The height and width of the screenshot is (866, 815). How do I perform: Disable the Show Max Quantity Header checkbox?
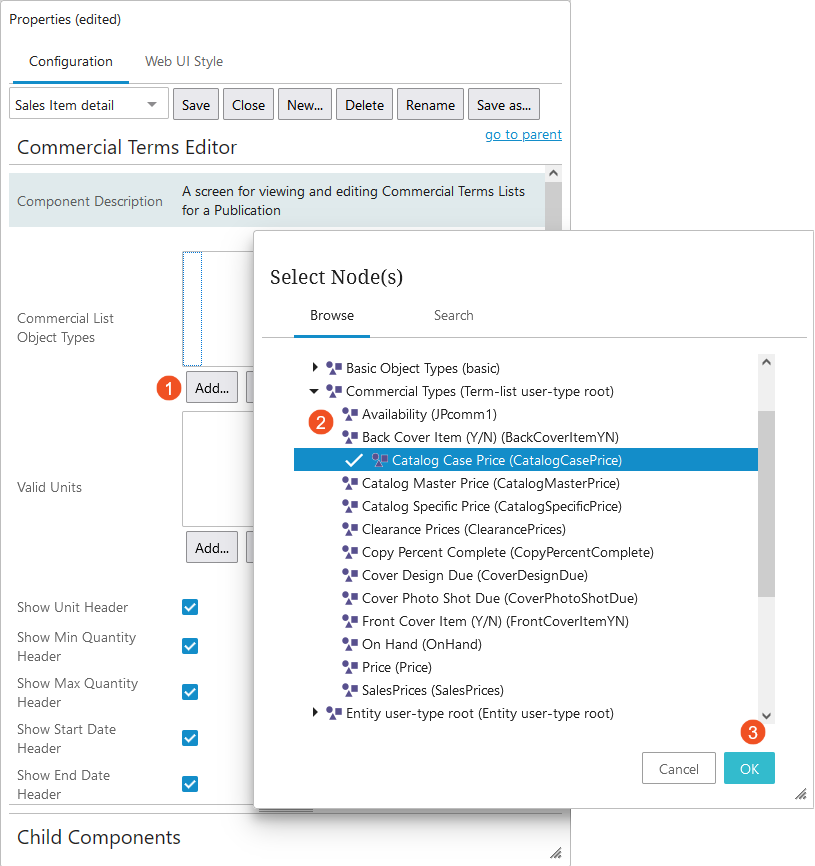(190, 692)
